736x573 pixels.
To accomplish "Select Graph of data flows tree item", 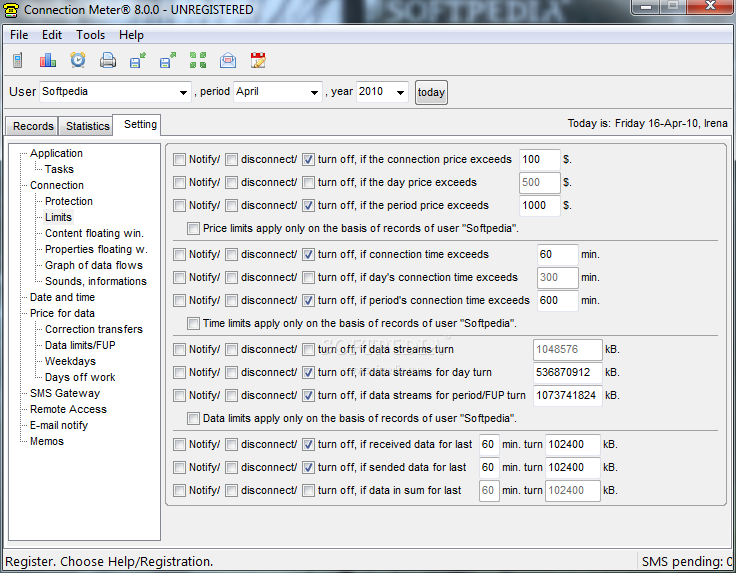I will [94, 265].
